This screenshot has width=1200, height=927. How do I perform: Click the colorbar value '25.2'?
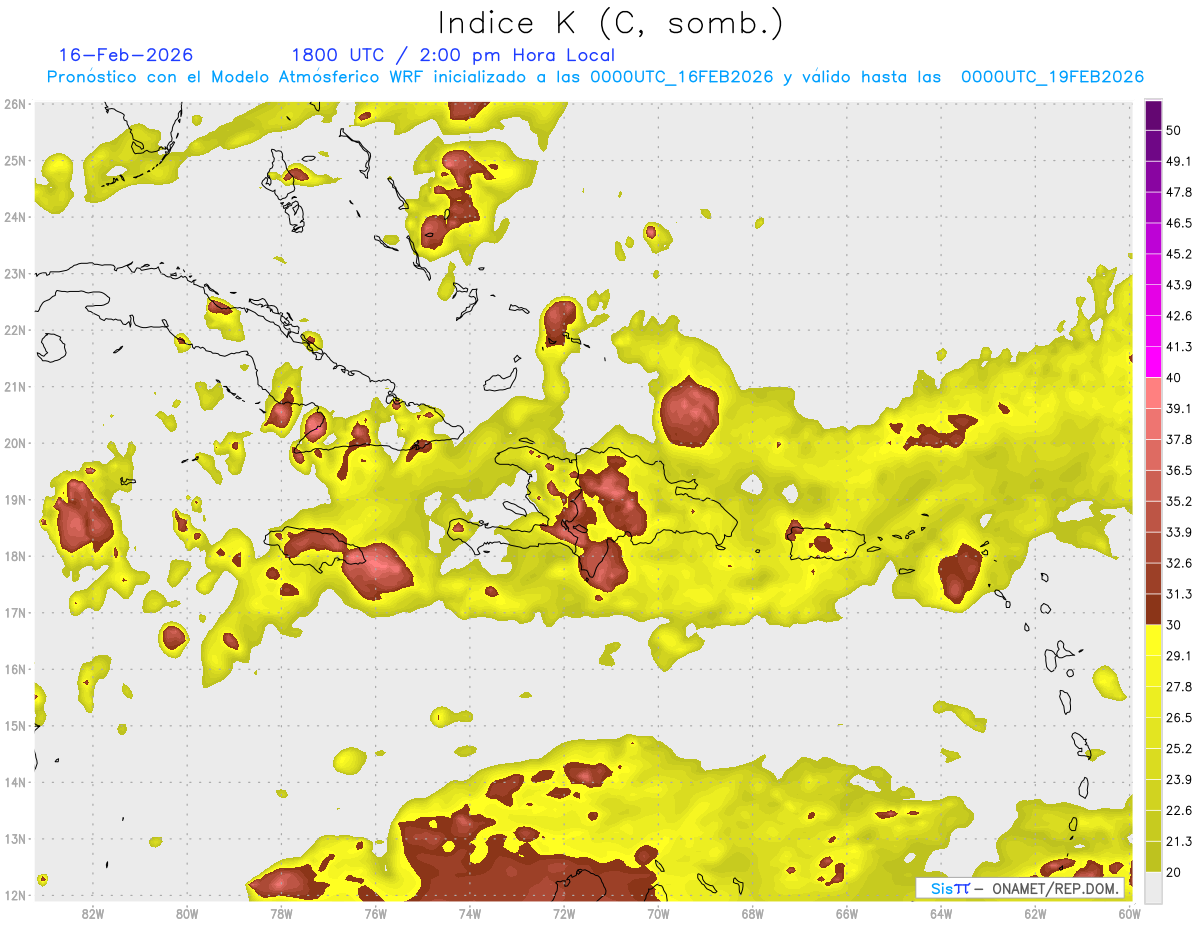click(1178, 749)
